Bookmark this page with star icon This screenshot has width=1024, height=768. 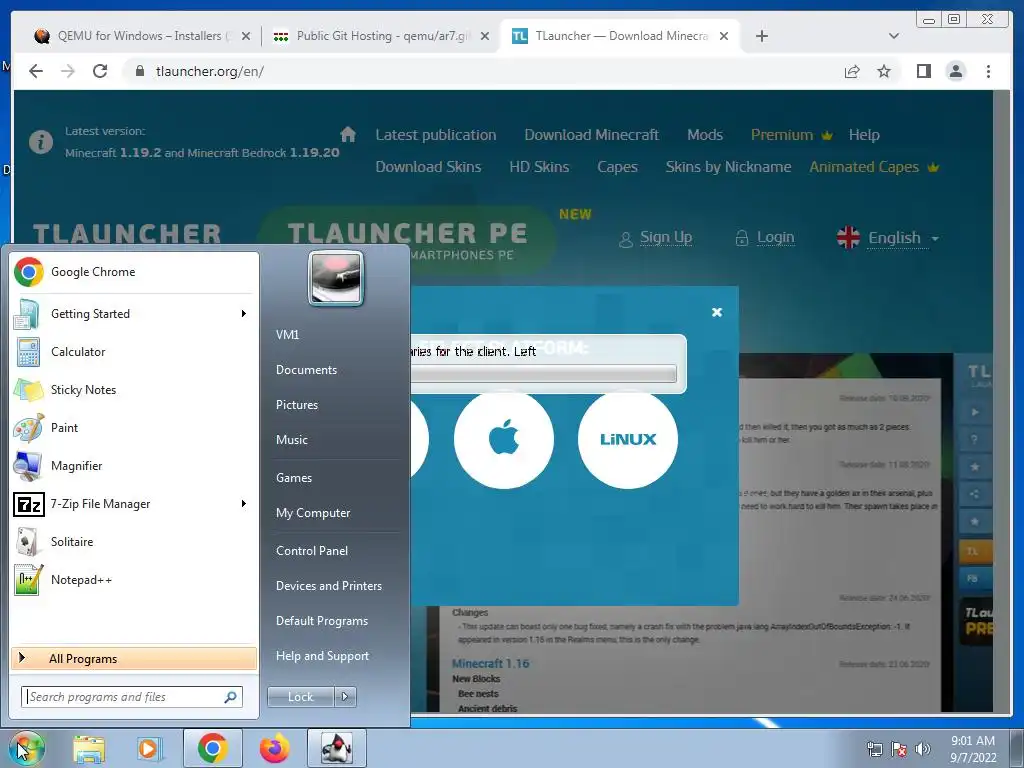[884, 71]
